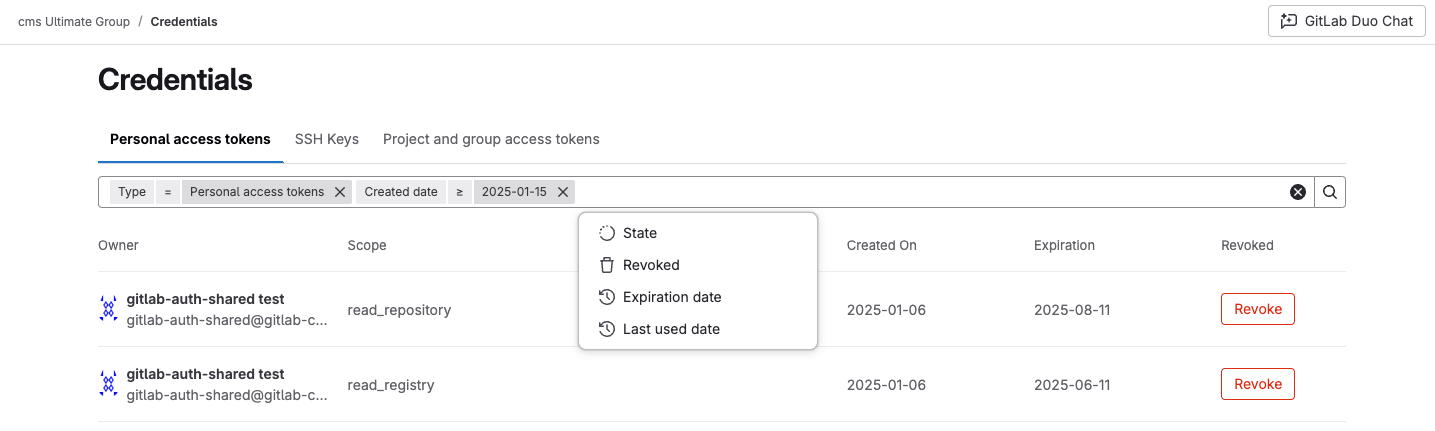Image resolution: width=1435 pixels, height=431 pixels.
Task: Revoke the read_registry token
Action: pos(1258,384)
